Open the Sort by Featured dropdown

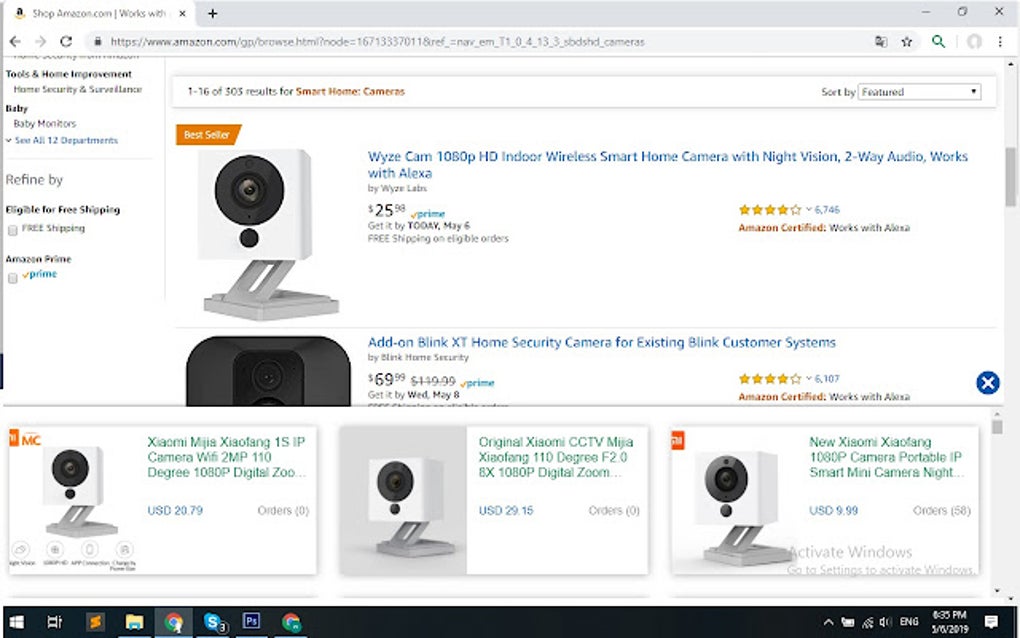[x=920, y=91]
